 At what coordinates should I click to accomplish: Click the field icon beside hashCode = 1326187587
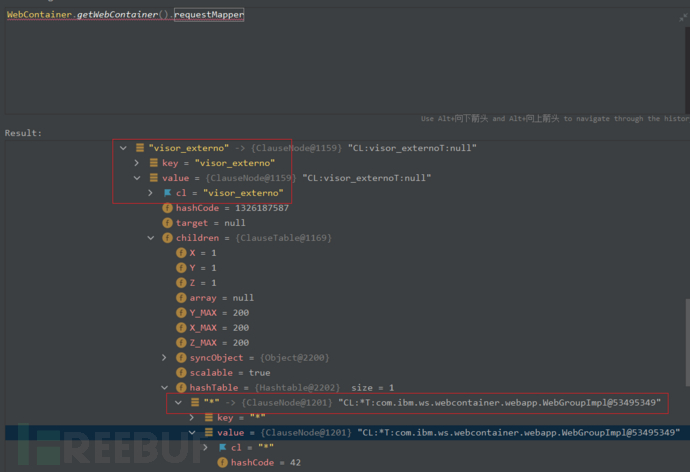168,208
